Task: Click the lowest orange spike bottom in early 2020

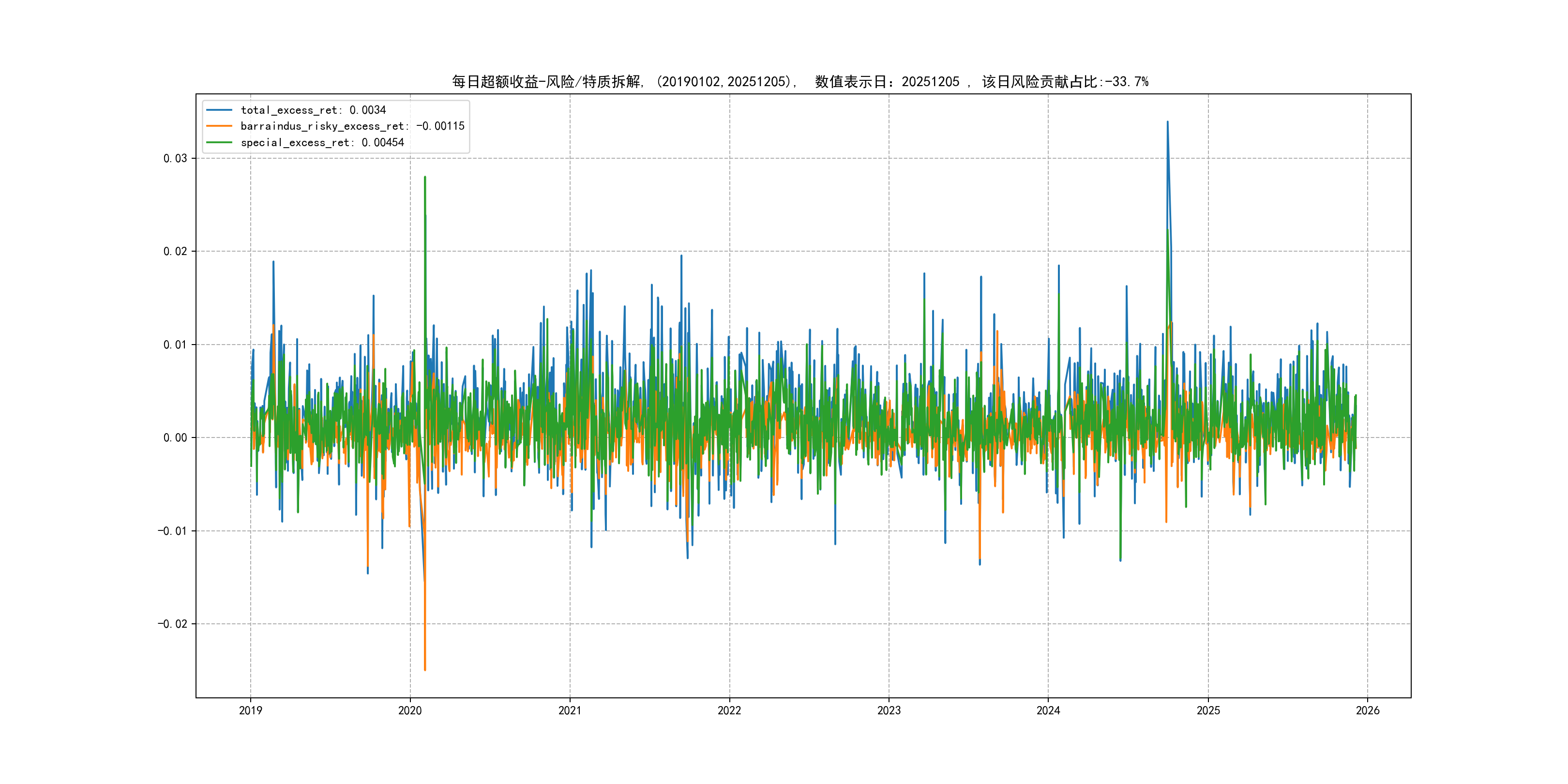Action: pyautogui.click(x=425, y=670)
